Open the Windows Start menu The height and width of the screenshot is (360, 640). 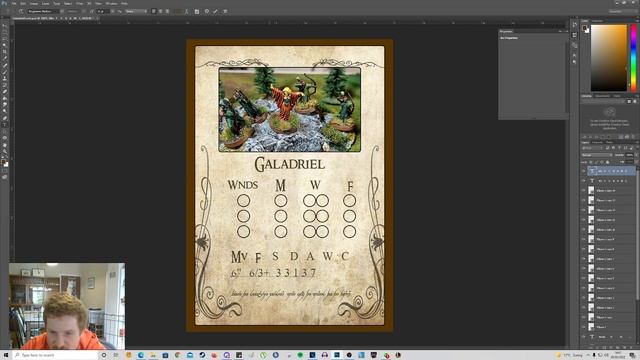click(x=5, y=355)
